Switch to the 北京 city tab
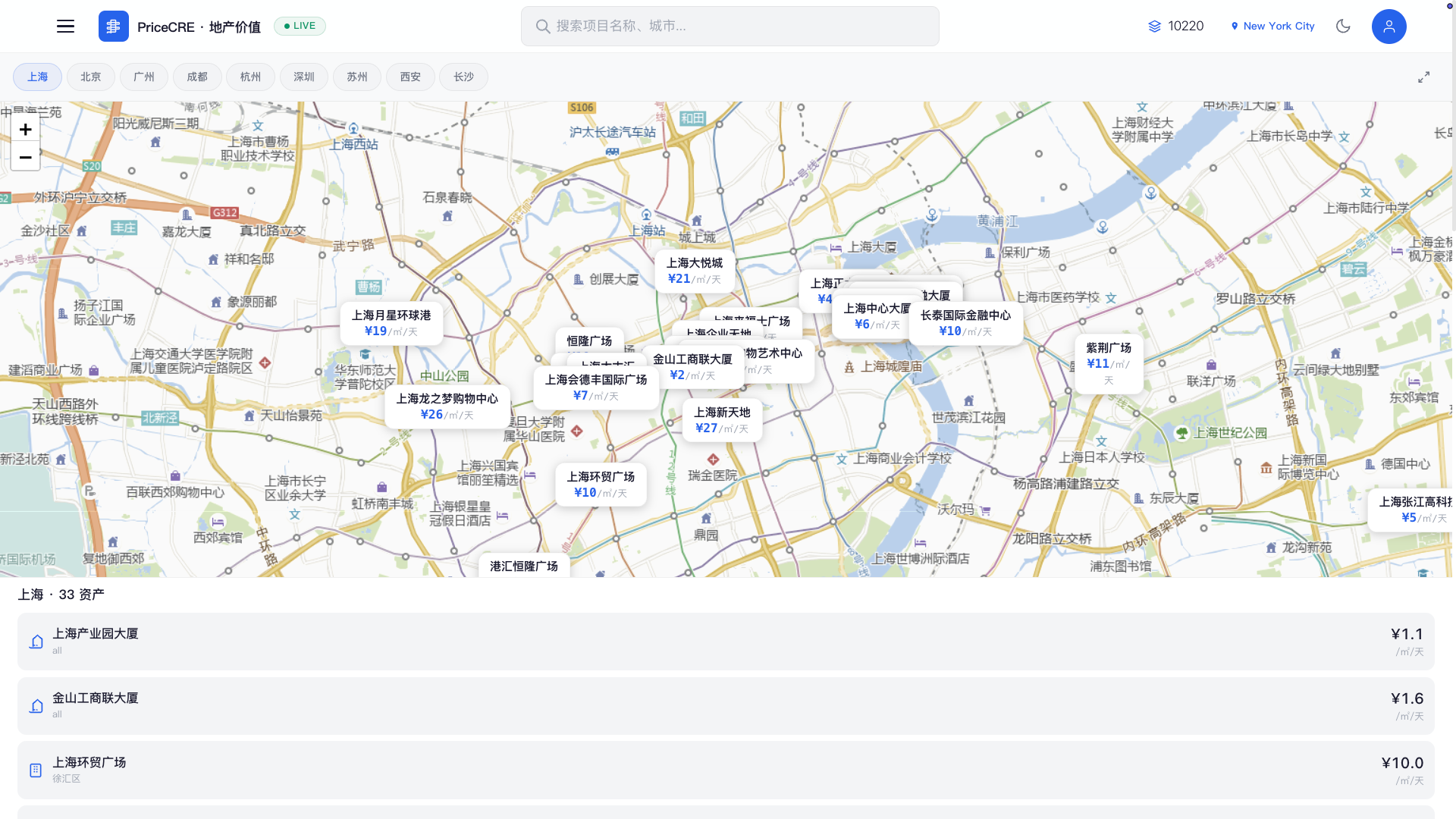The image size is (1456, 819). pos(91,77)
